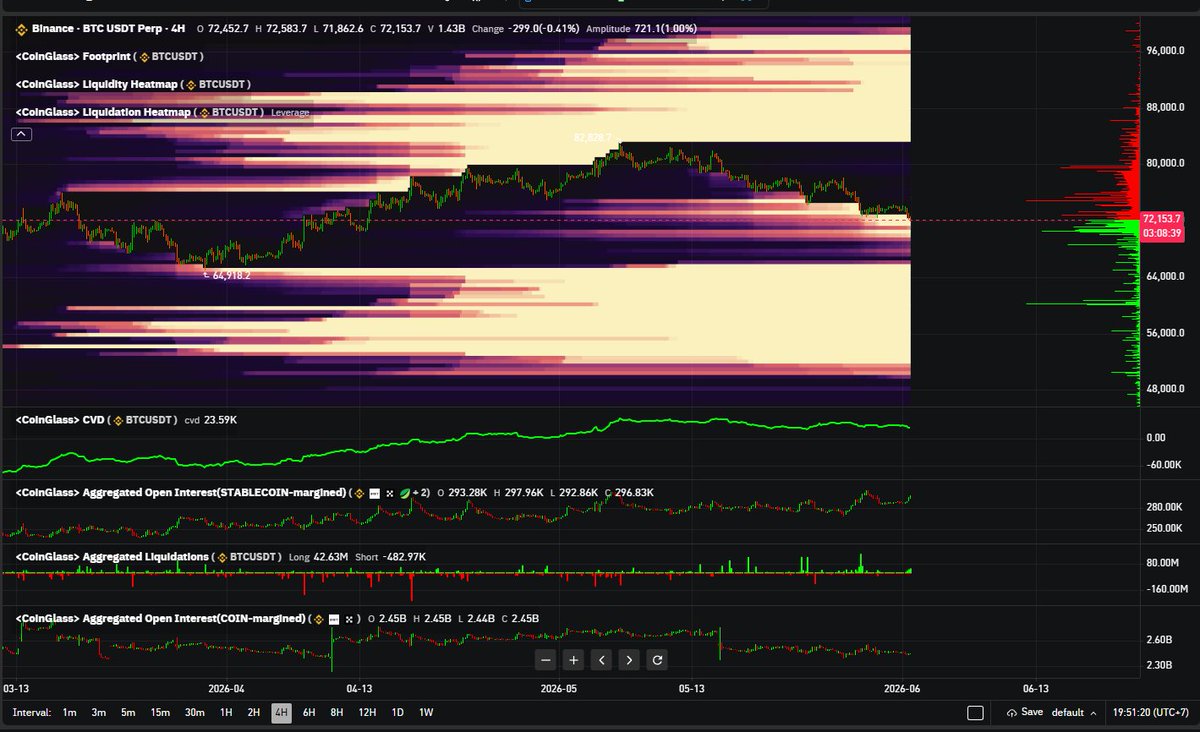
Task: Click the Short -482.97K liquidation value
Action: point(389,556)
